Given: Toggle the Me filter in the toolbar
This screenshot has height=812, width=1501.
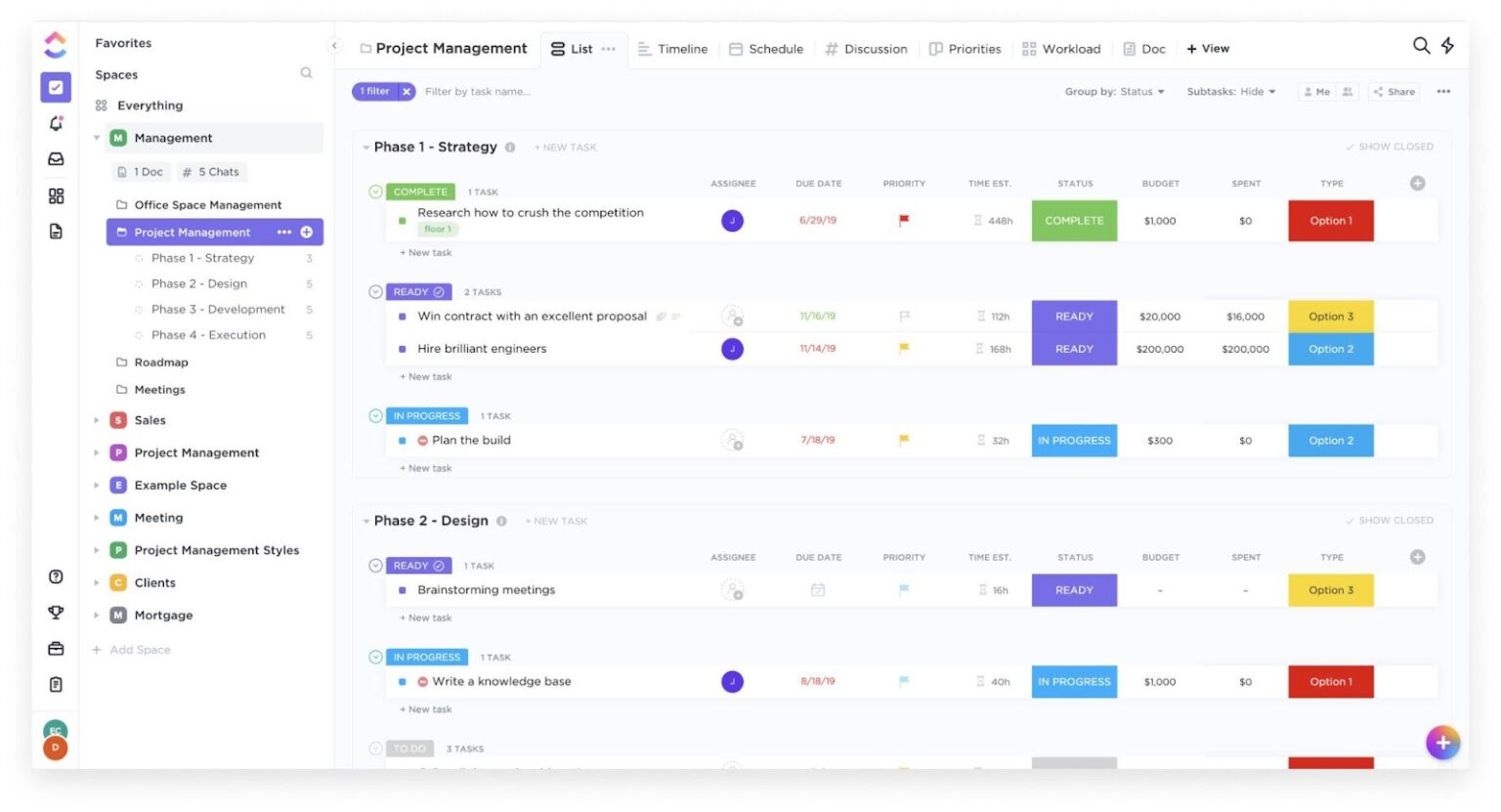Looking at the screenshot, I should click(x=1317, y=91).
